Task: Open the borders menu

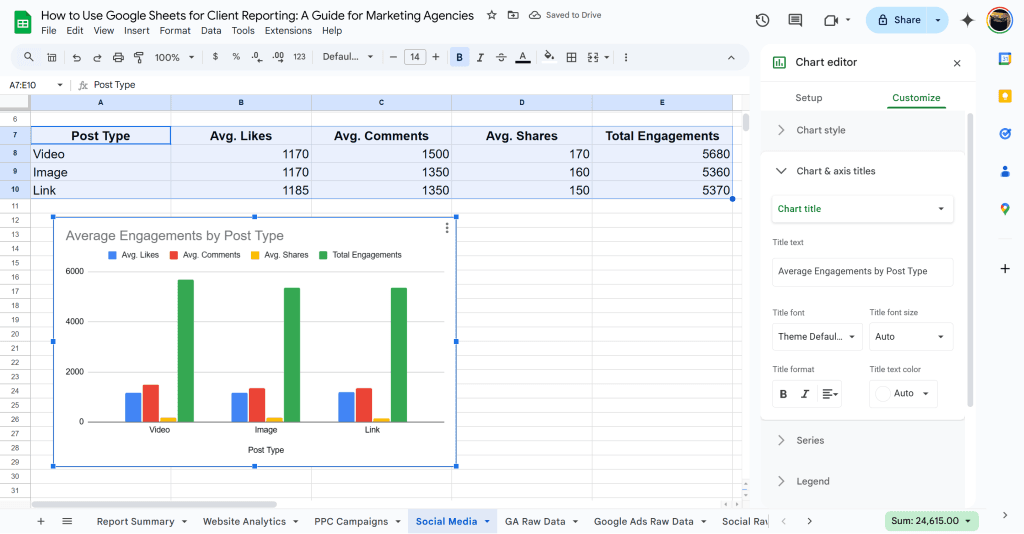Action: 571,57
